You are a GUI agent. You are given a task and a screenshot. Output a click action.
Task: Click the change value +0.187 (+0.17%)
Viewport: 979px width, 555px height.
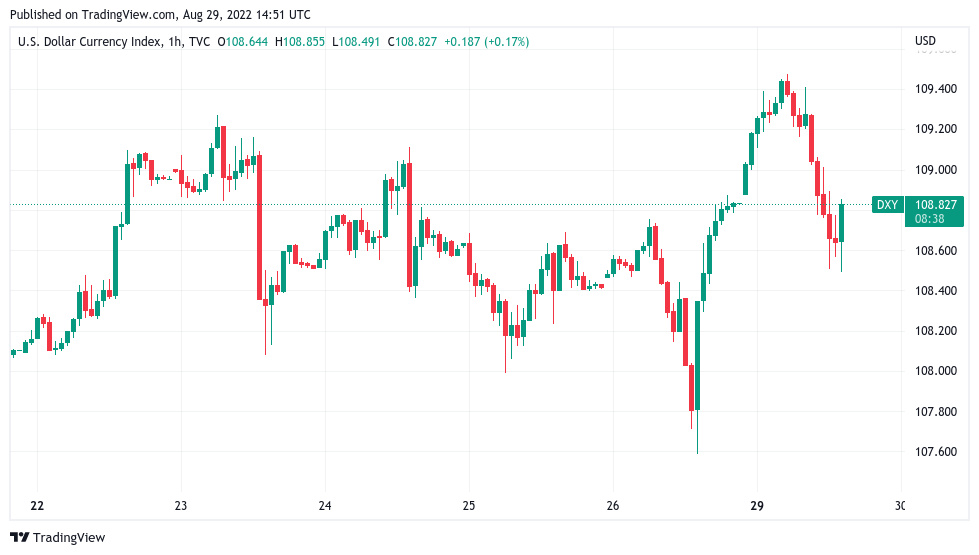486,42
